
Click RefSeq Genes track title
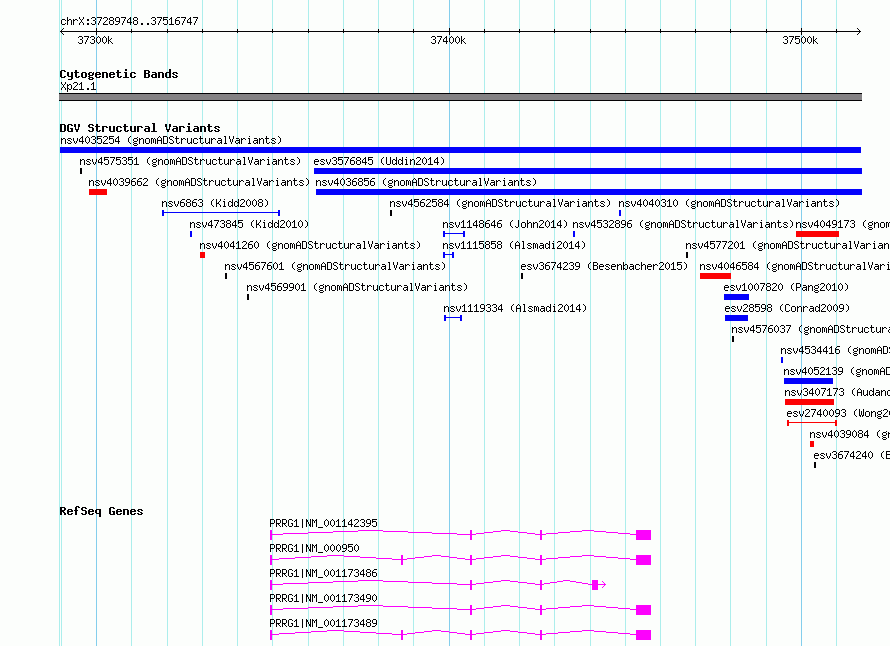point(101,511)
